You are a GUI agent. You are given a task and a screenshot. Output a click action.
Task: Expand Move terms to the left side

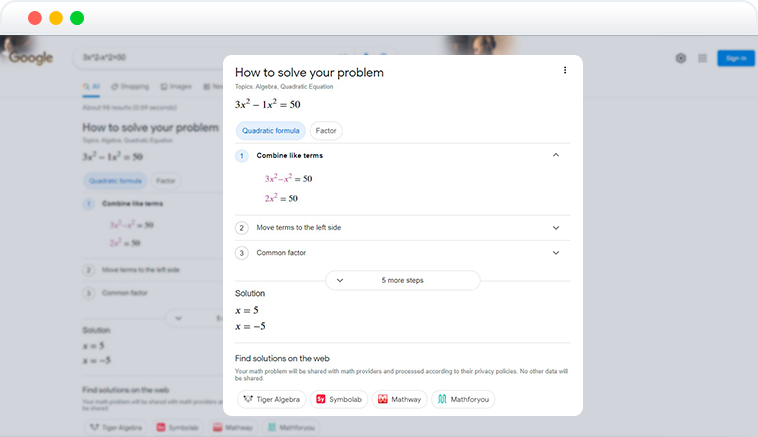tap(556, 227)
